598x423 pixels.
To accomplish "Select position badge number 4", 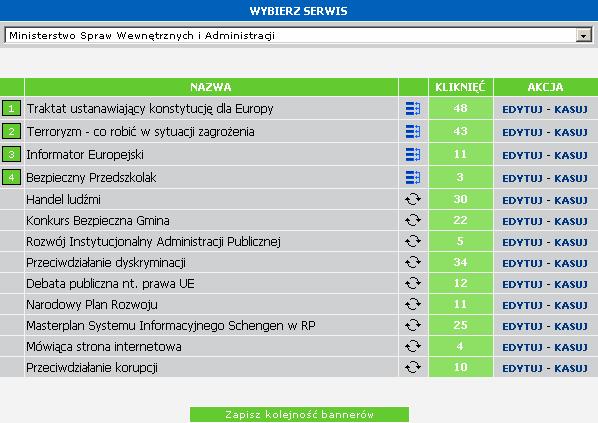I will (11, 177).
